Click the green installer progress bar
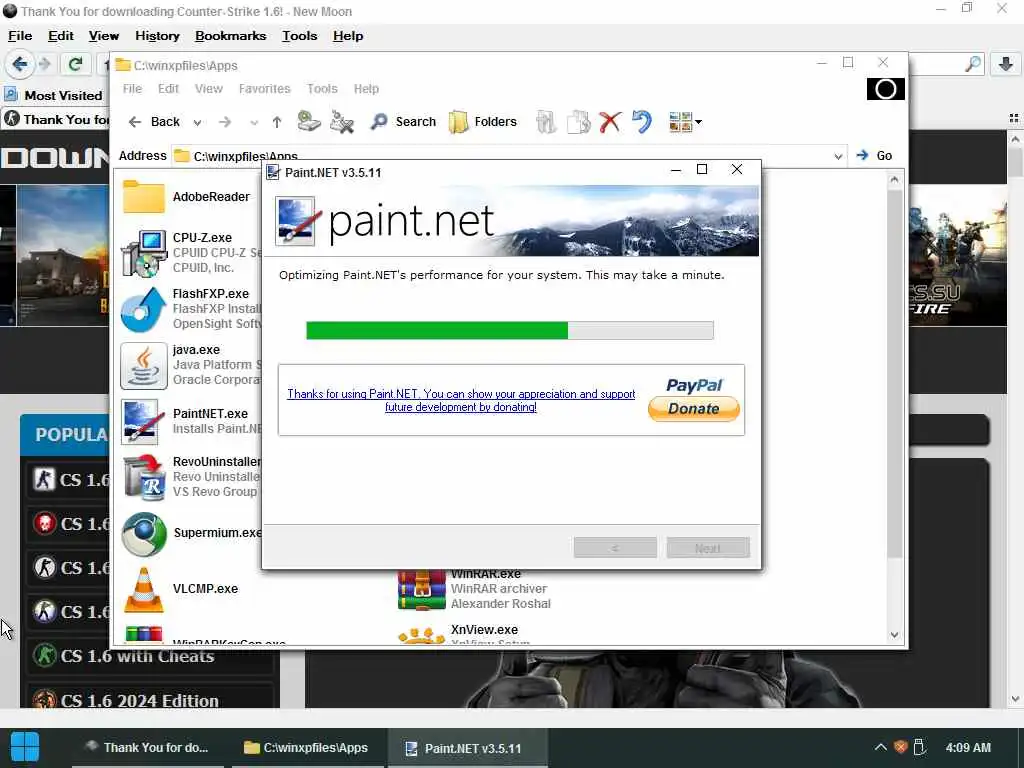 (509, 330)
